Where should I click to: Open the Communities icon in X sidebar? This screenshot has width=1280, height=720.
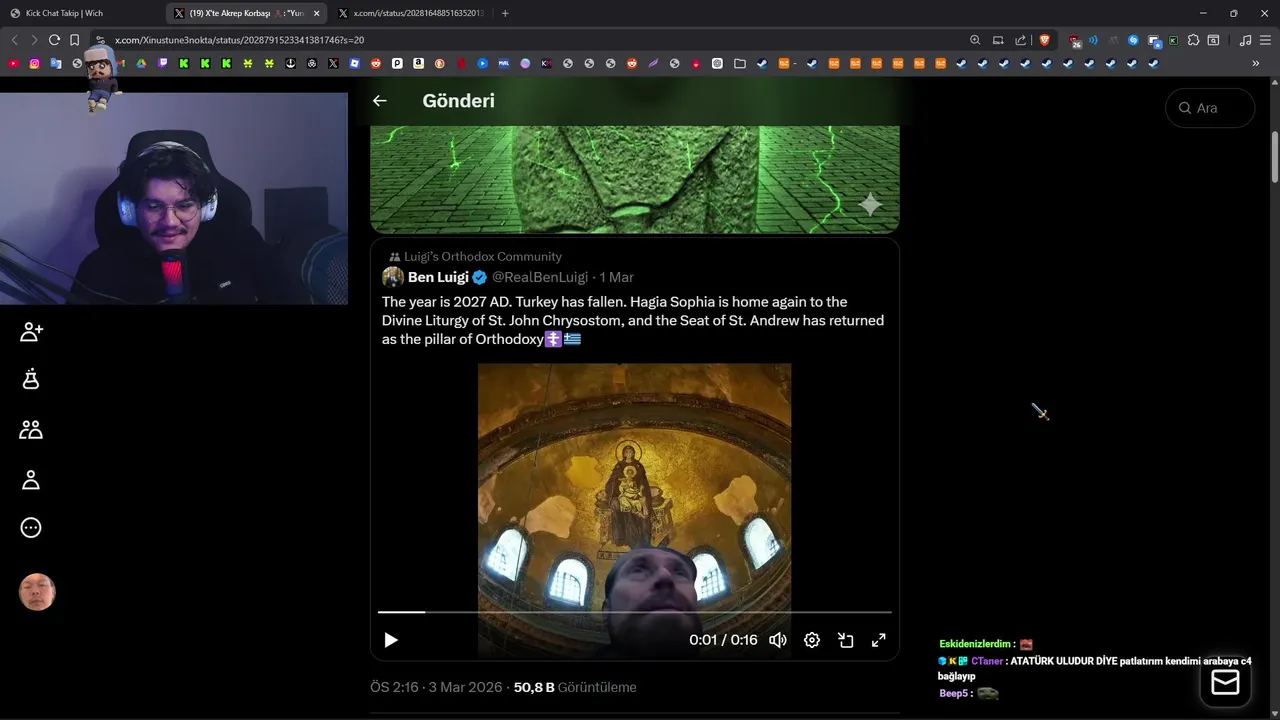[x=31, y=430]
